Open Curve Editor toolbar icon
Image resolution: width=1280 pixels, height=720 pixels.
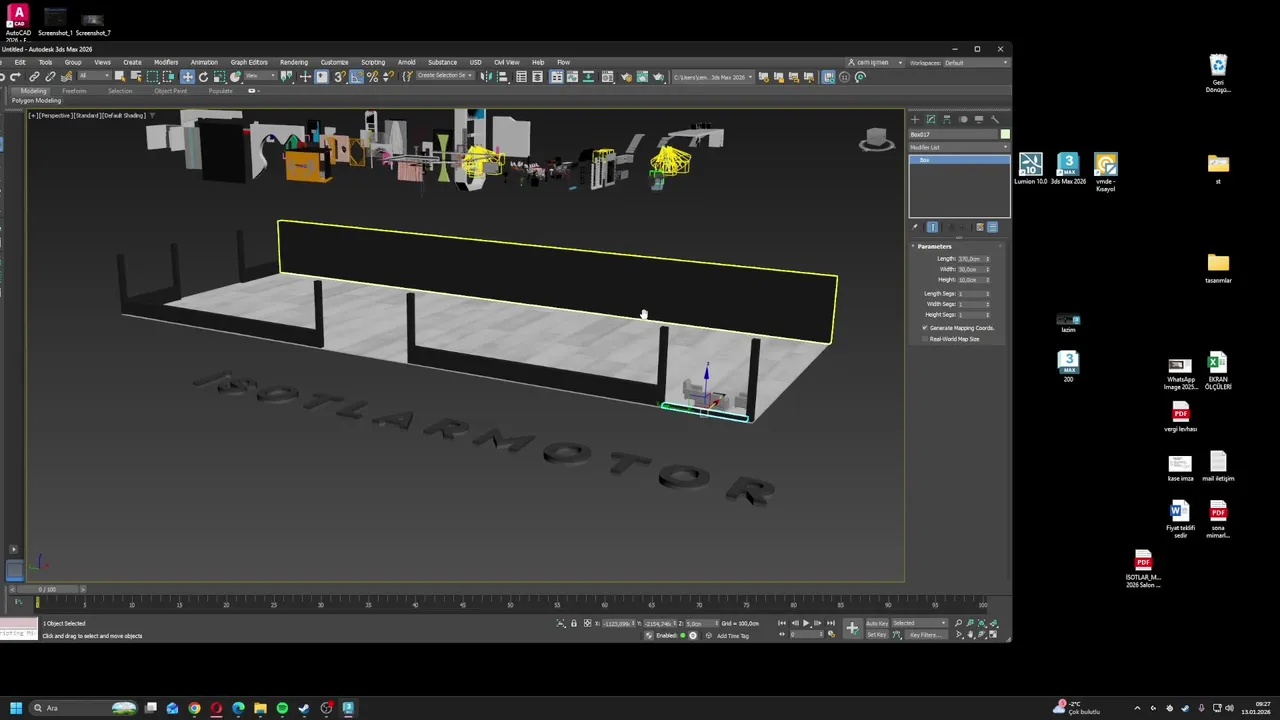click(572, 76)
